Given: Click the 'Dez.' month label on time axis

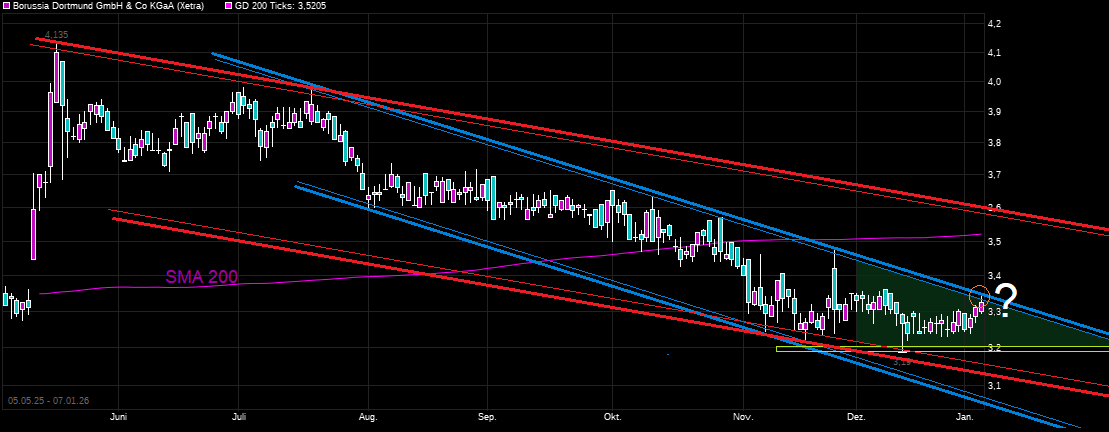Looking at the screenshot, I should 856,416.
